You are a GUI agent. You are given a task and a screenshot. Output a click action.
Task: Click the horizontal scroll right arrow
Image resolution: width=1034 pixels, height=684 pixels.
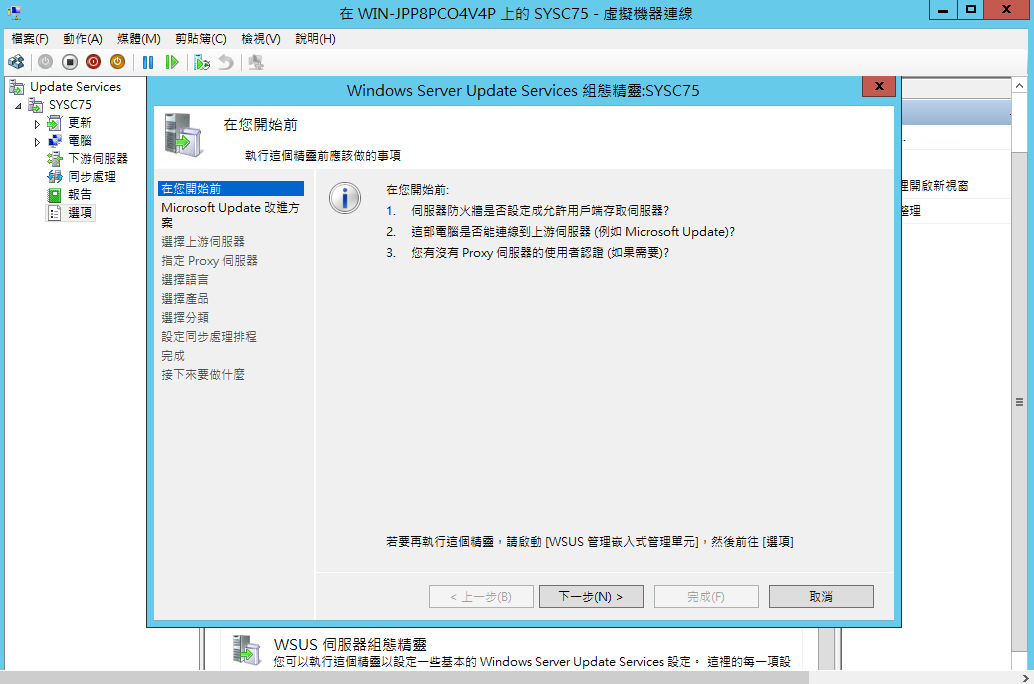[1026, 677]
